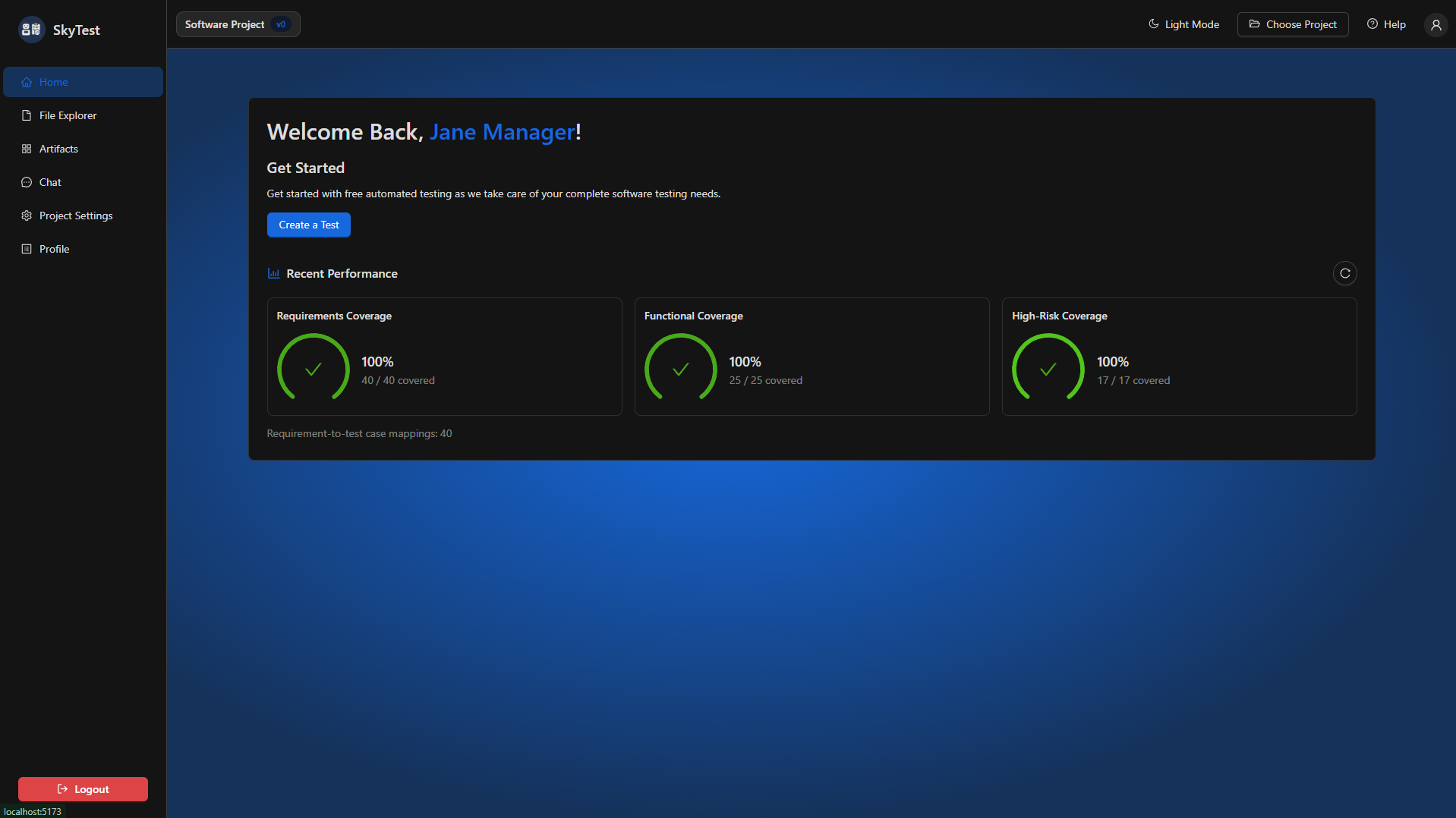Screen dimensions: 1456x818
Task: Click the v0 version badge
Action: click(281, 24)
